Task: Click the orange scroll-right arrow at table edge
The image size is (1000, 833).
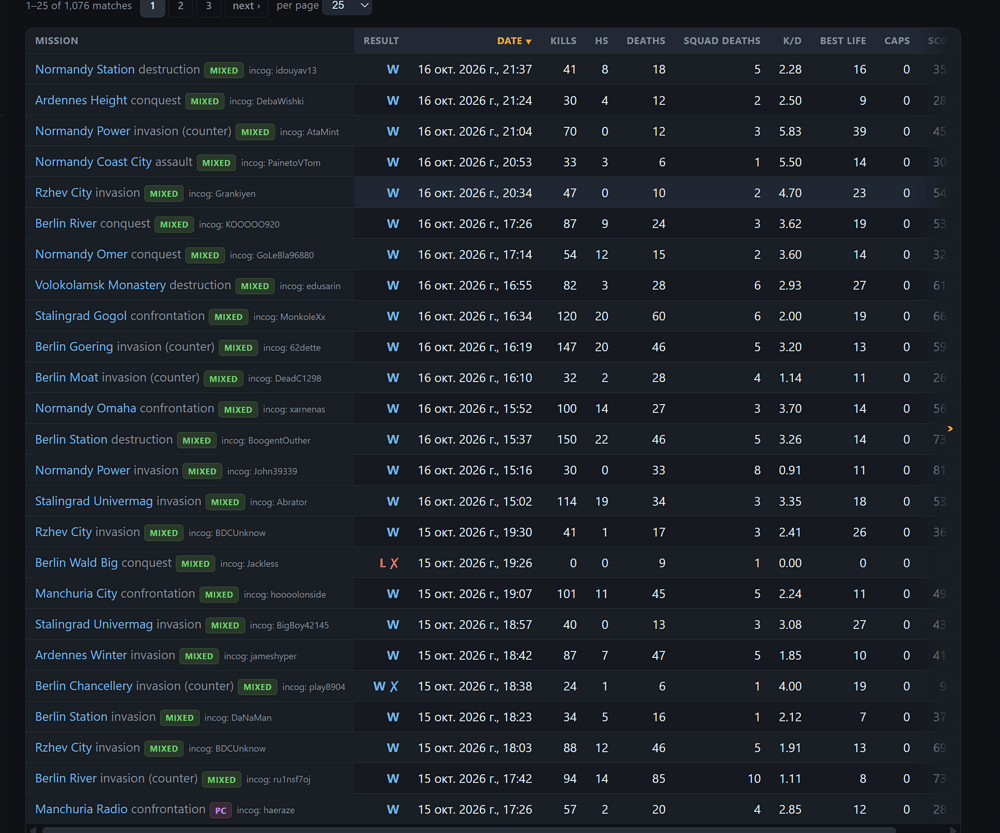Action: 950,429
